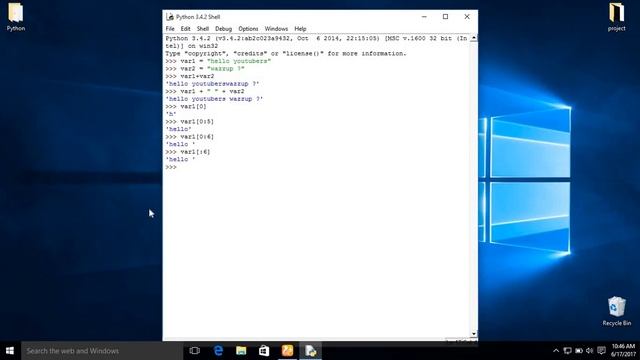Click output 'hello youtuberswazzup ?'
The width and height of the screenshot is (640, 360).
(x=212, y=84)
